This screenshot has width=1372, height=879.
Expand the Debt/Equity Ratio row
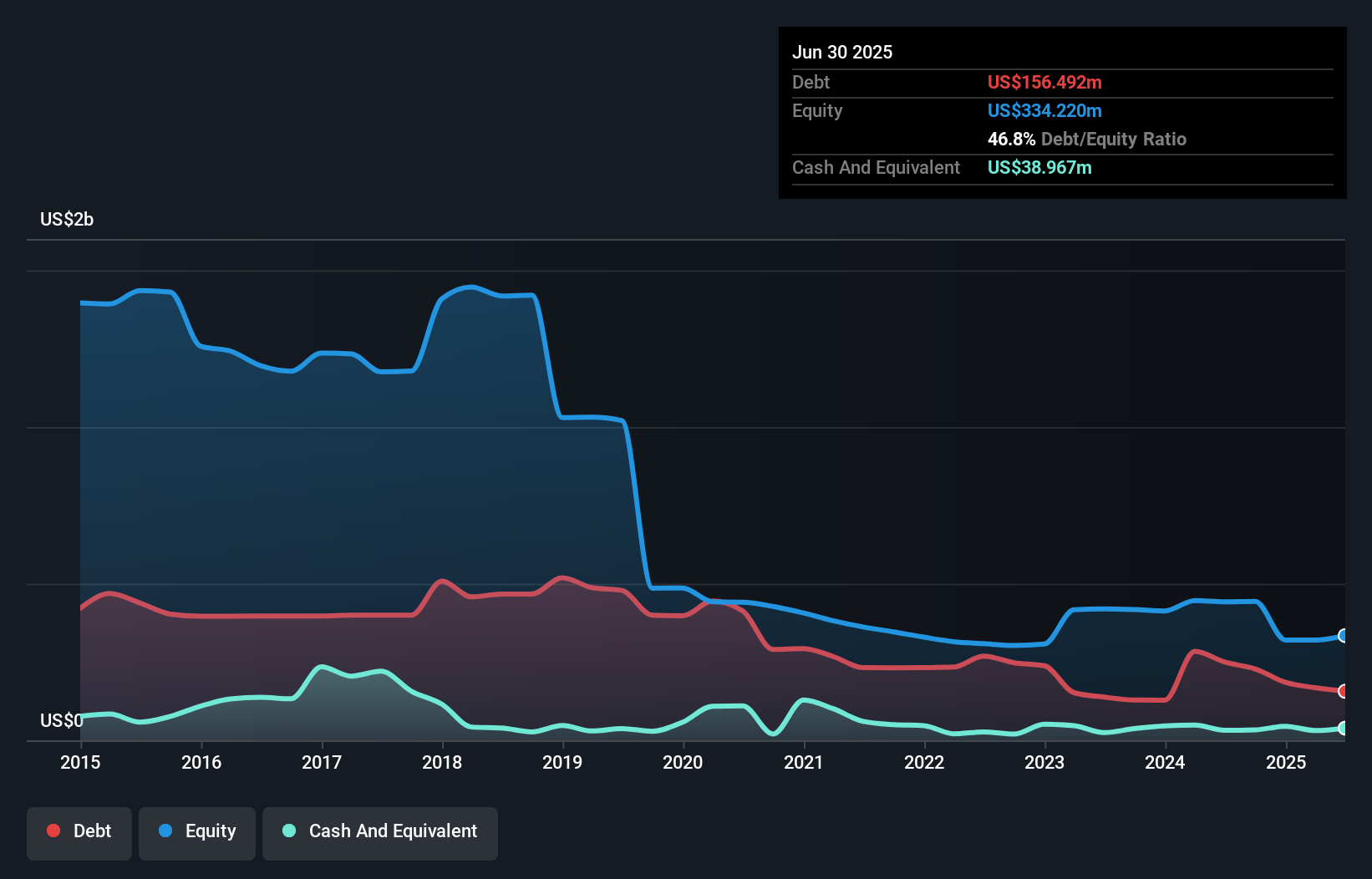tap(1086, 139)
